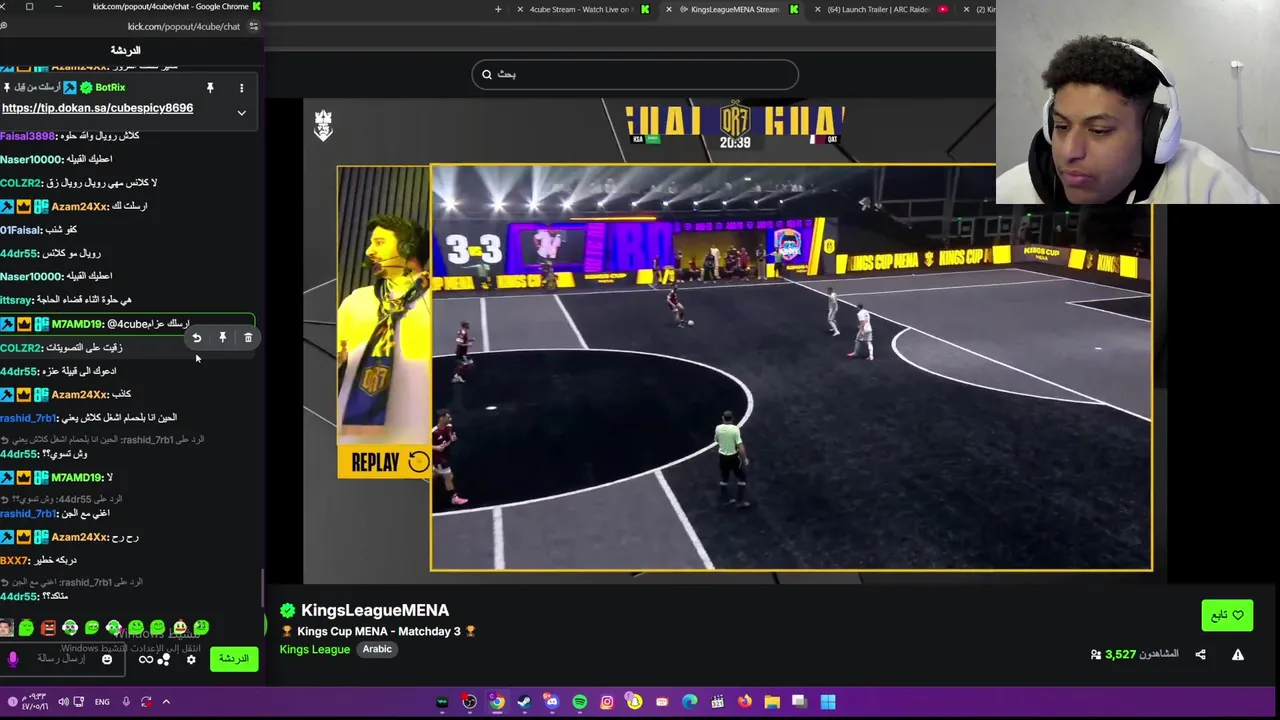
Task: Open pinned message three-dots options menu
Action: [241, 88]
